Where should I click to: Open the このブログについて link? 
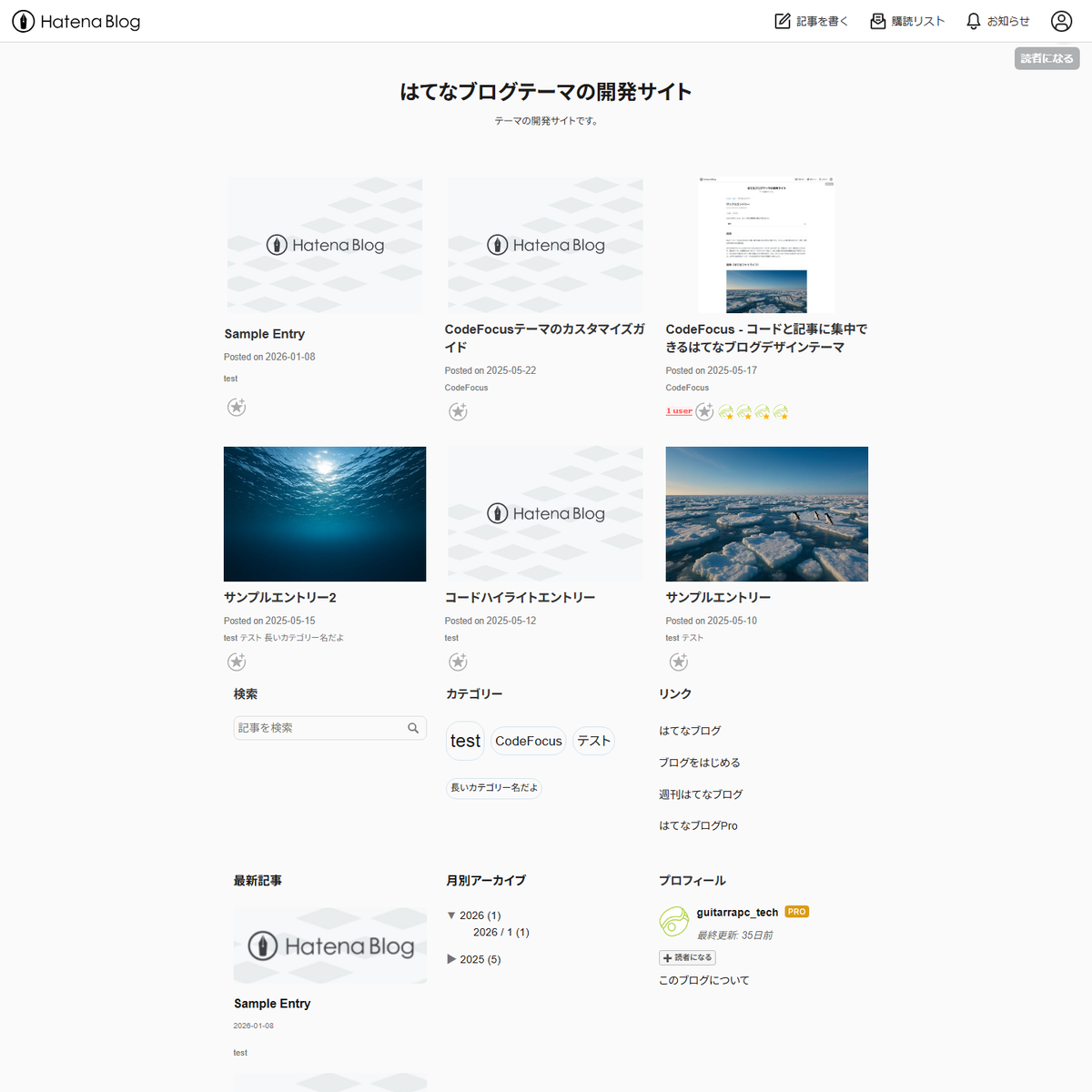click(704, 980)
